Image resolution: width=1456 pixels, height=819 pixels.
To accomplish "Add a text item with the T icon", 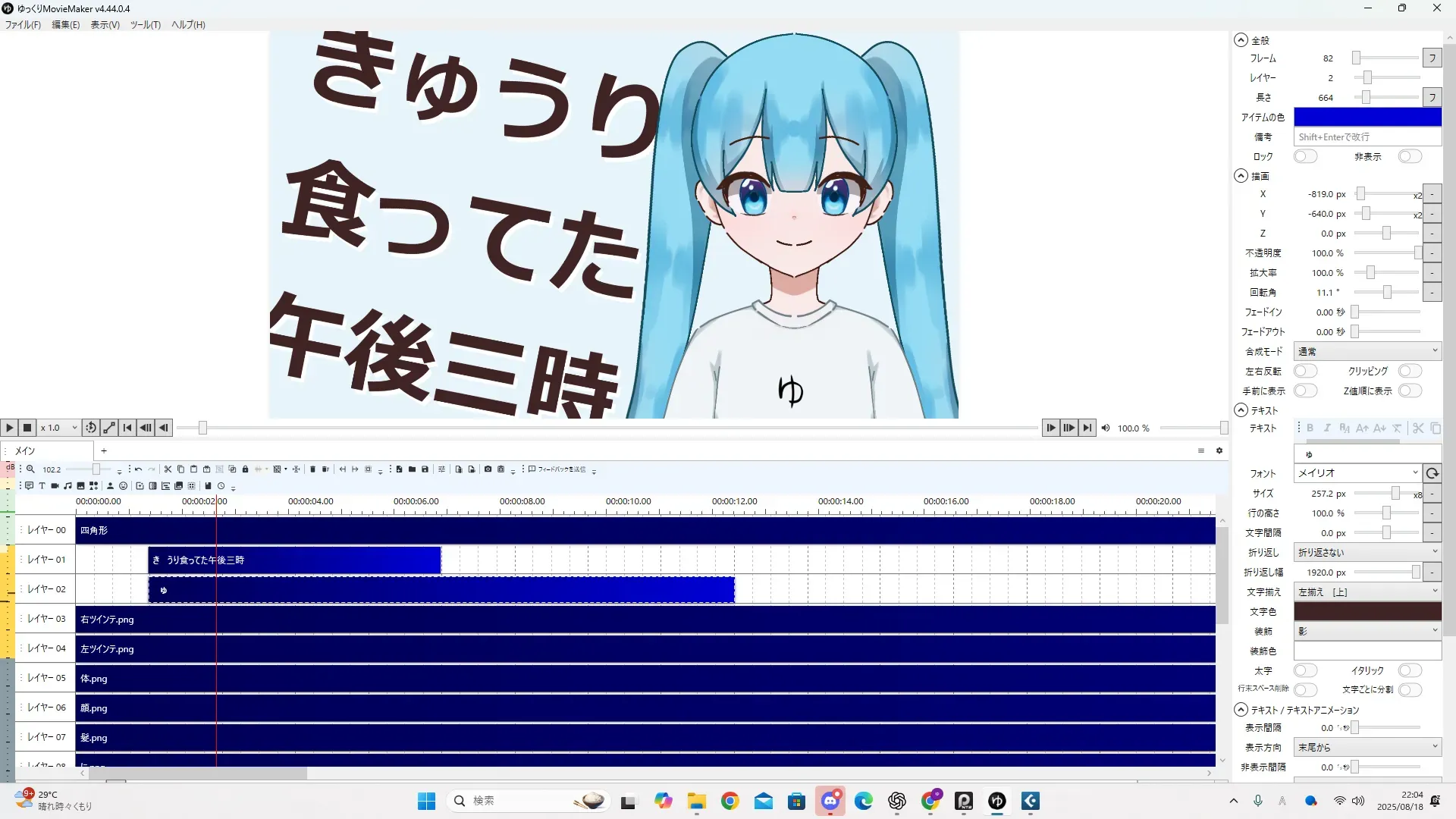I will coord(42,486).
